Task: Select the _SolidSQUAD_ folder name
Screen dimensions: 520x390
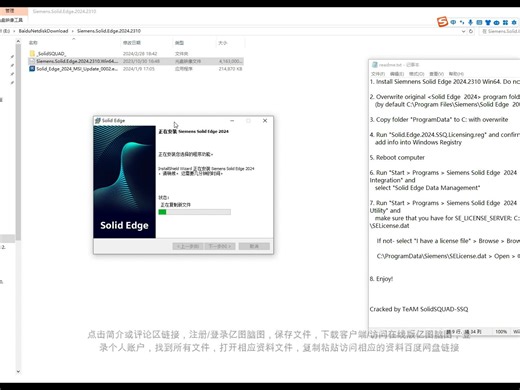Action: (x=51, y=53)
